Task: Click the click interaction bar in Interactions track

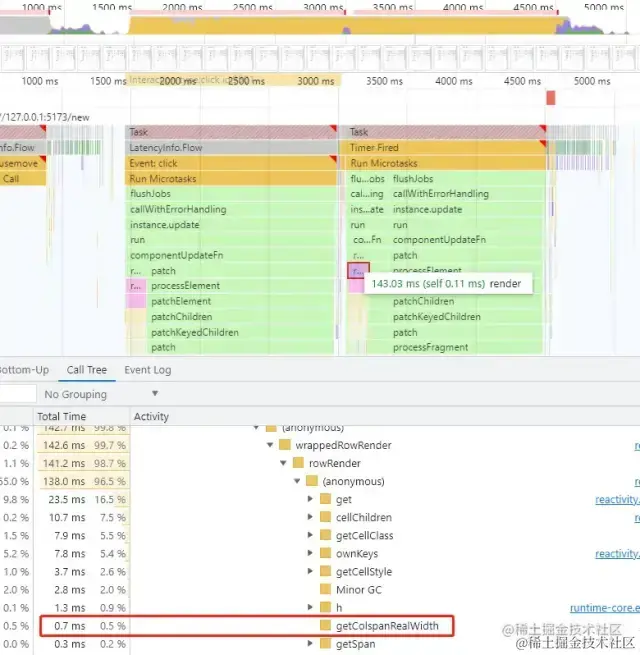Action: (x=234, y=80)
